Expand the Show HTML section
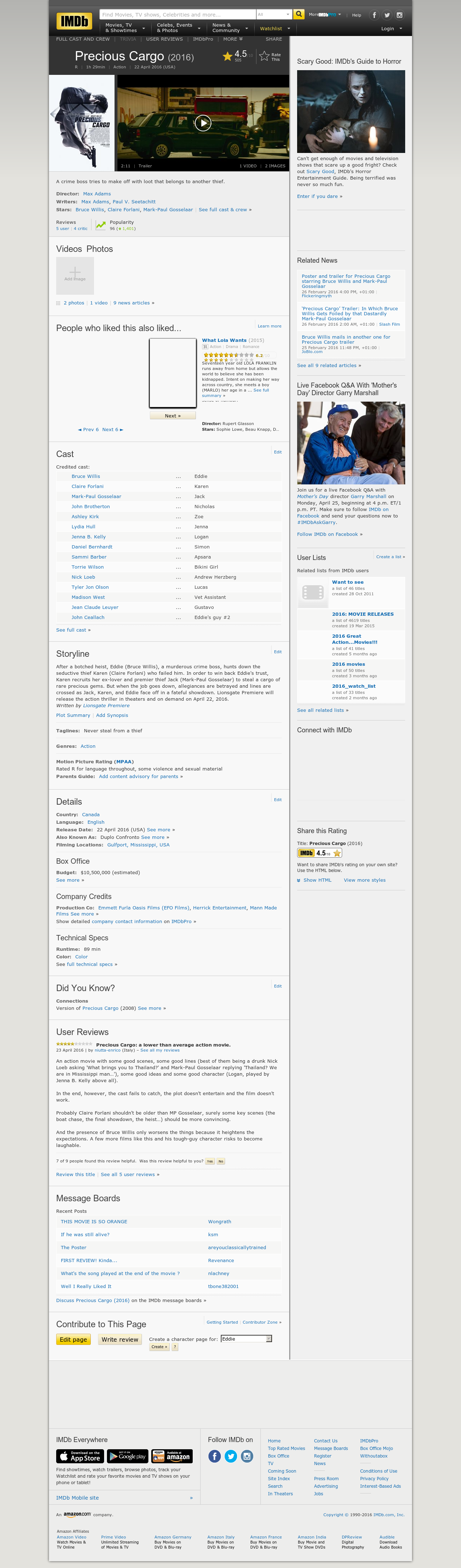 click(x=314, y=880)
